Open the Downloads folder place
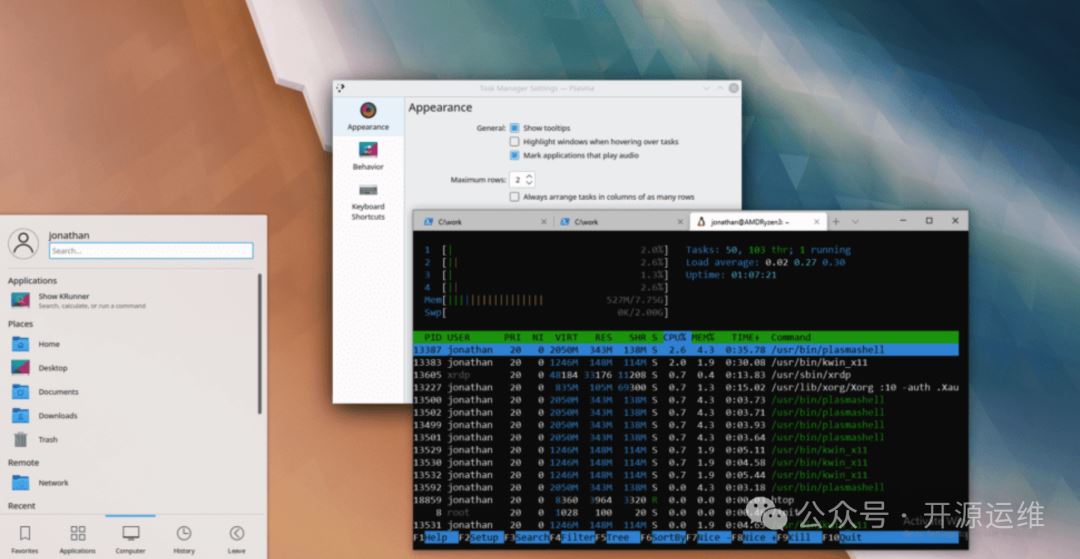Image resolution: width=1080 pixels, height=559 pixels. pos(21,415)
